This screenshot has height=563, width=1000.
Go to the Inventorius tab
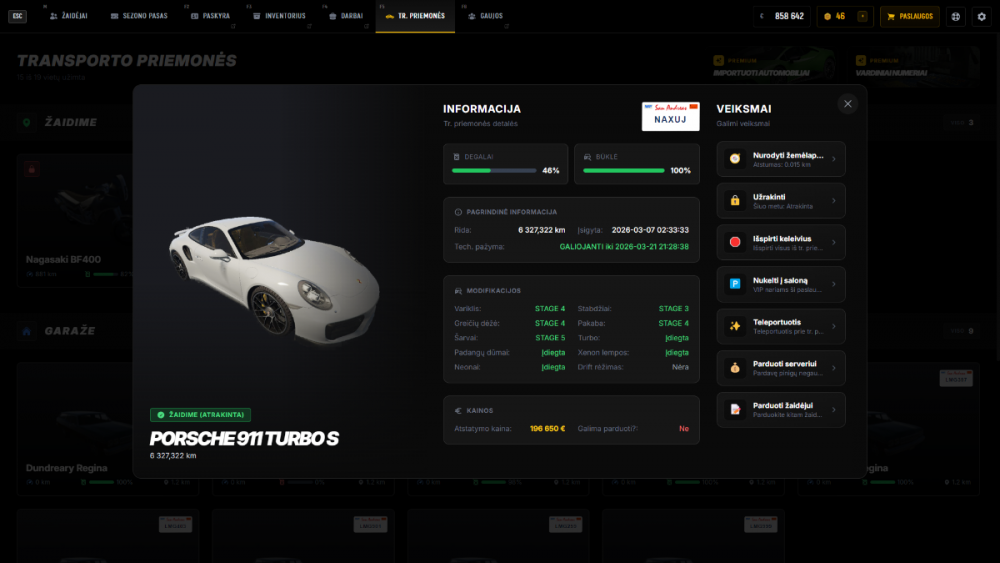[279, 16]
